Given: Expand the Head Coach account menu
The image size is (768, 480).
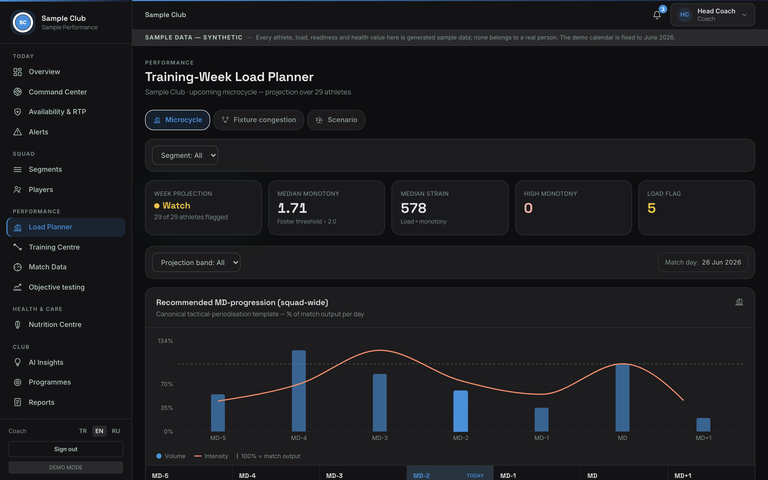Looking at the screenshot, I should pyautogui.click(x=713, y=15).
